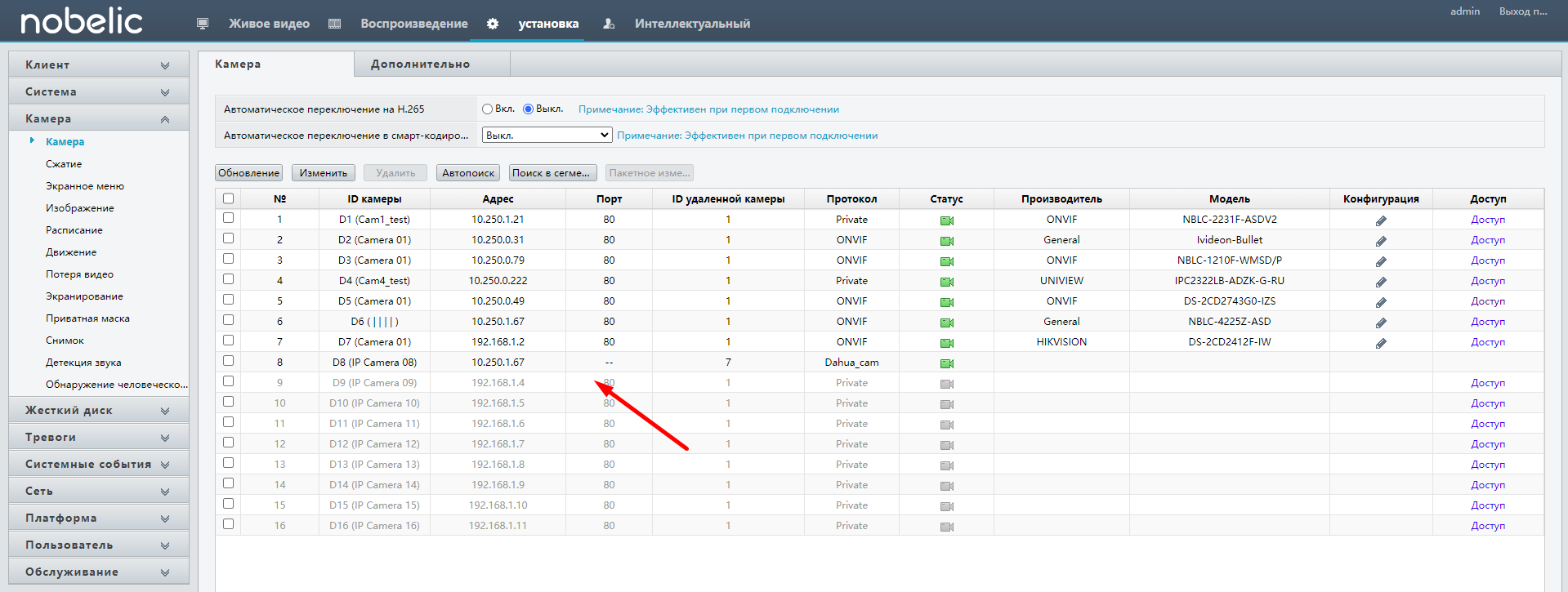Open configuration pencil for UNIVIEW row
This screenshot has width=1568, height=592.
pos(1381,282)
